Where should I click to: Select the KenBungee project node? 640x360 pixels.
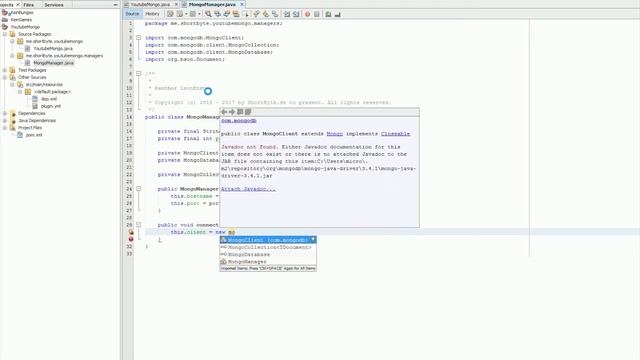coord(22,13)
